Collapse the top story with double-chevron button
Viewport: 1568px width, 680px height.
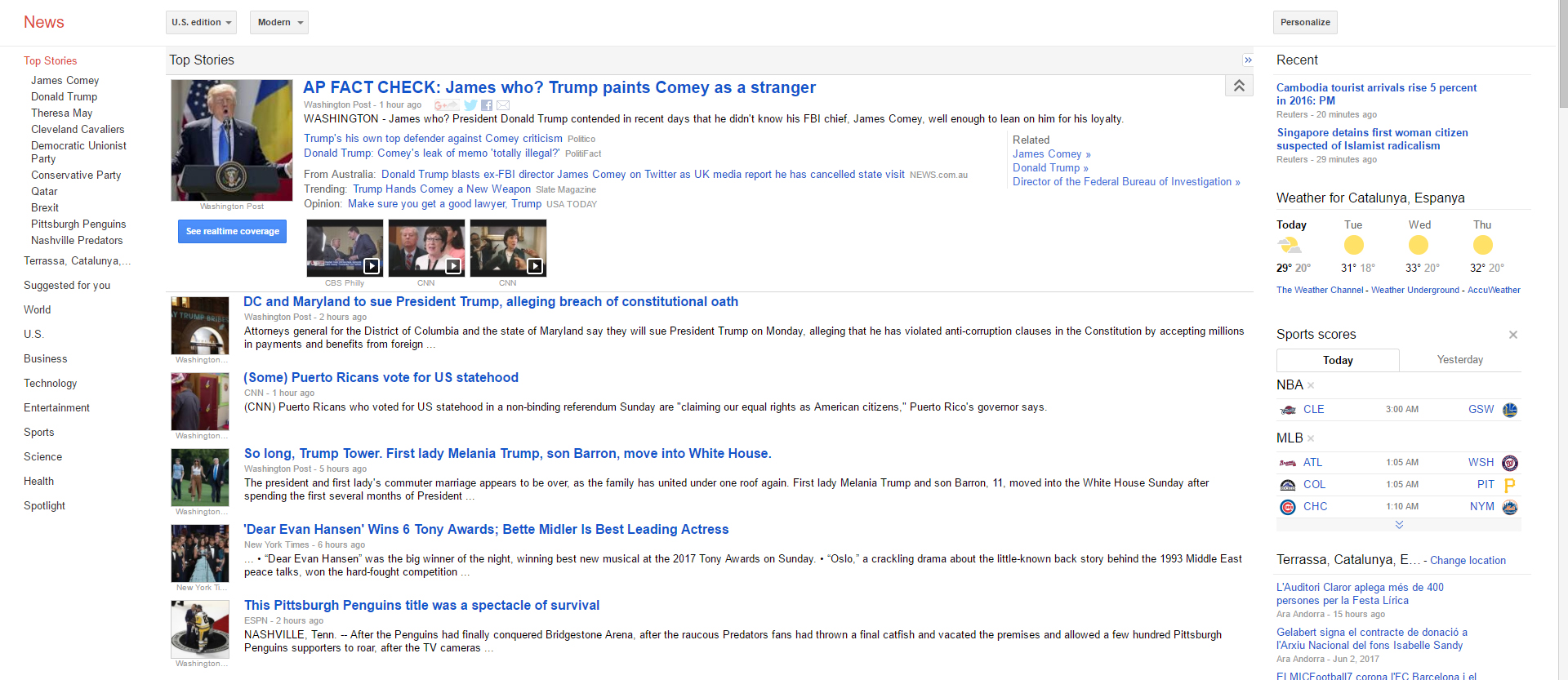(x=1239, y=86)
